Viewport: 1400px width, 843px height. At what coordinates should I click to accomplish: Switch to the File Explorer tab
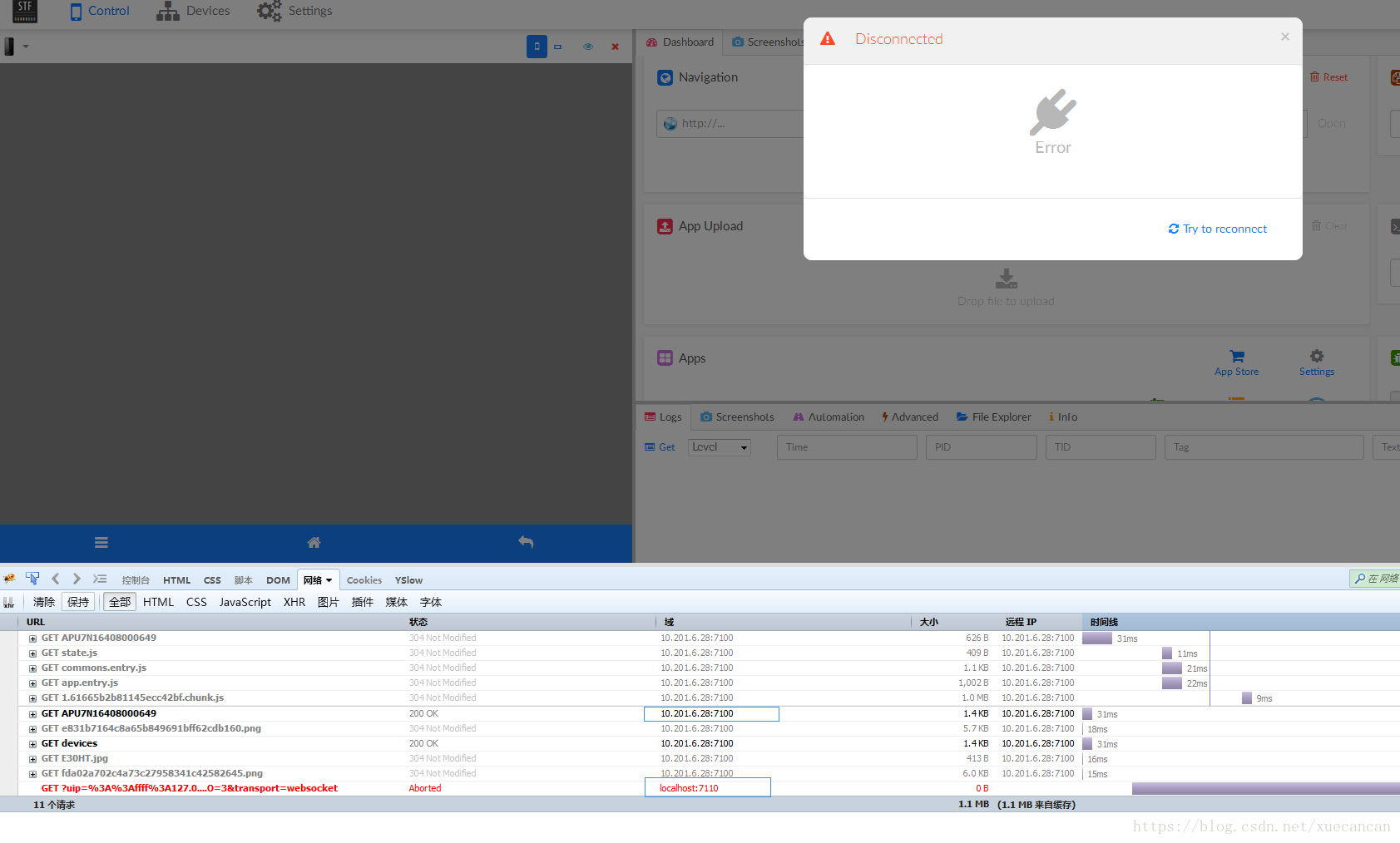click(x=993, y=417)
